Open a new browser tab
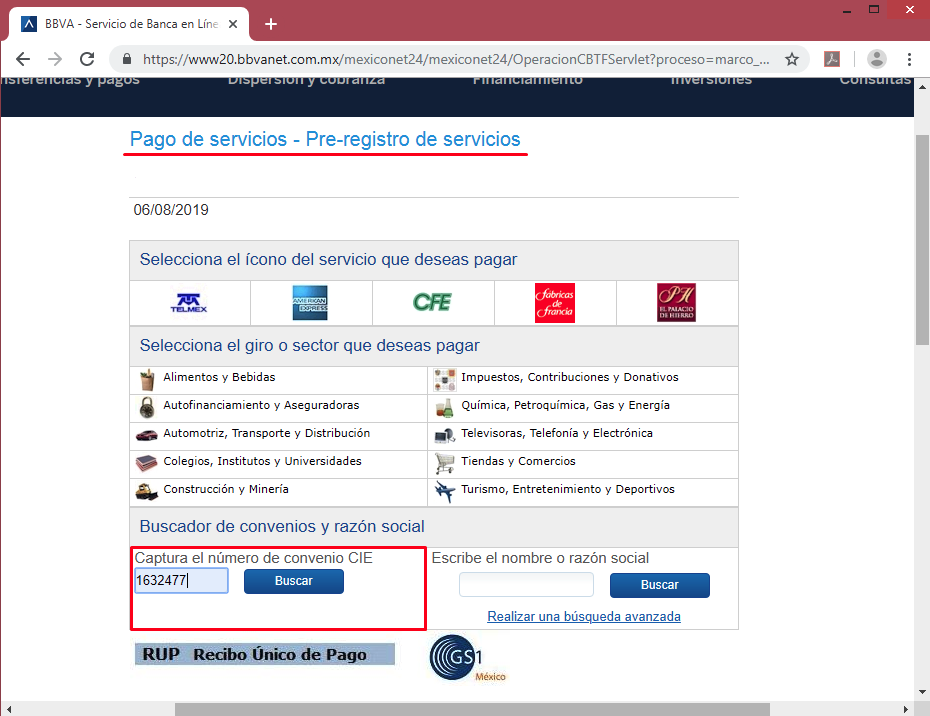Screen dimensions: 930x716 coord(271,24)
